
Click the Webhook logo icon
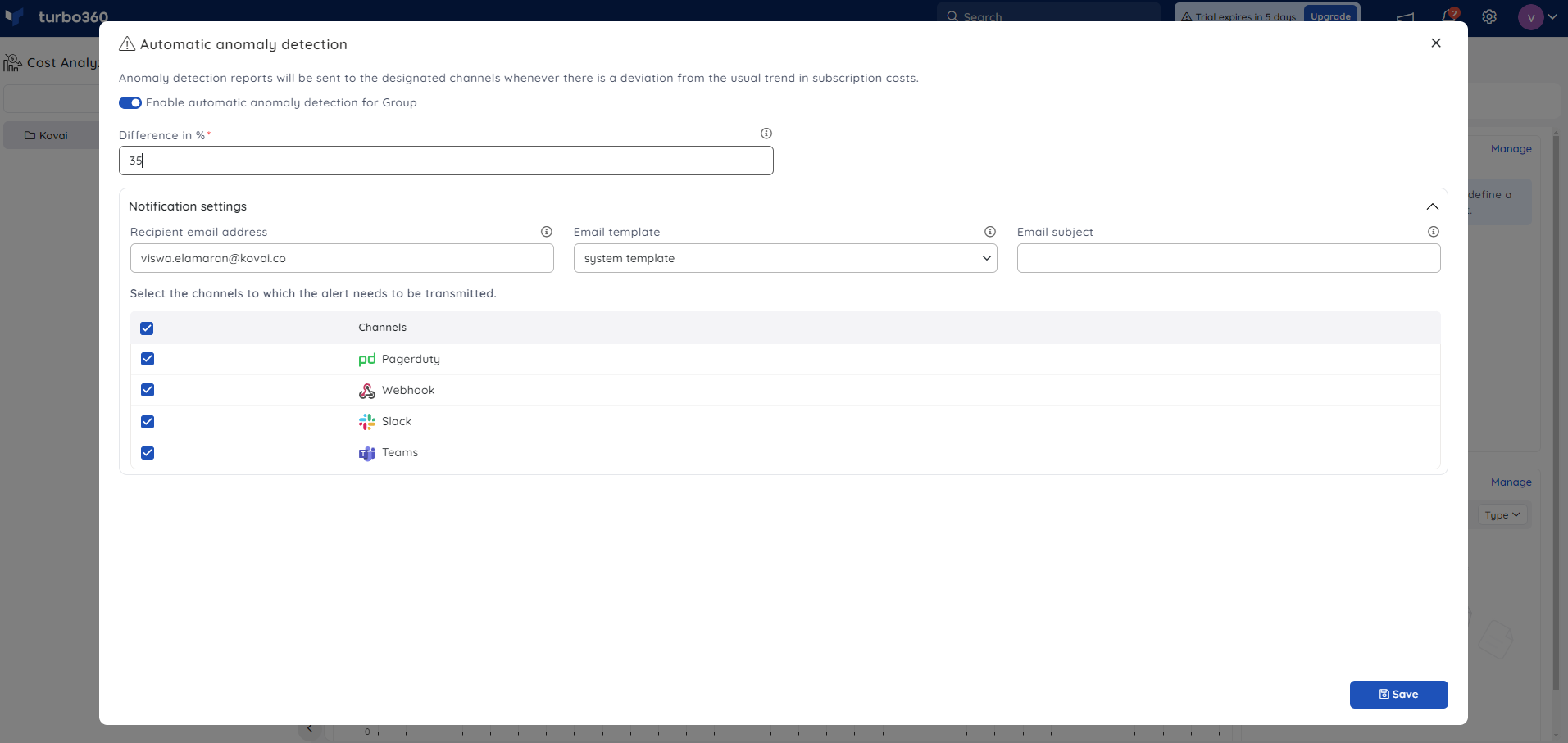point(367,391)
